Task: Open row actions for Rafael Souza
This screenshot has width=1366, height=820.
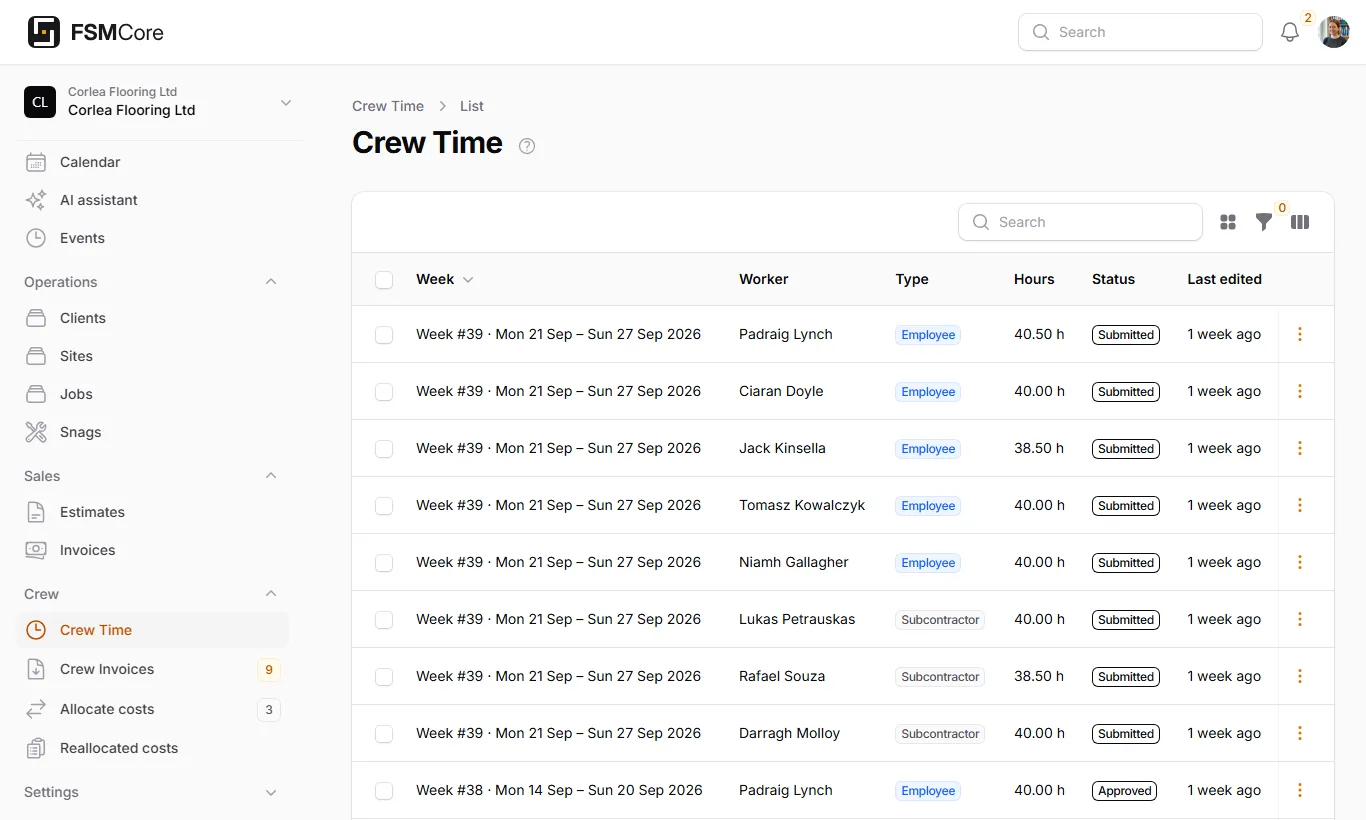Action: 1300,676
